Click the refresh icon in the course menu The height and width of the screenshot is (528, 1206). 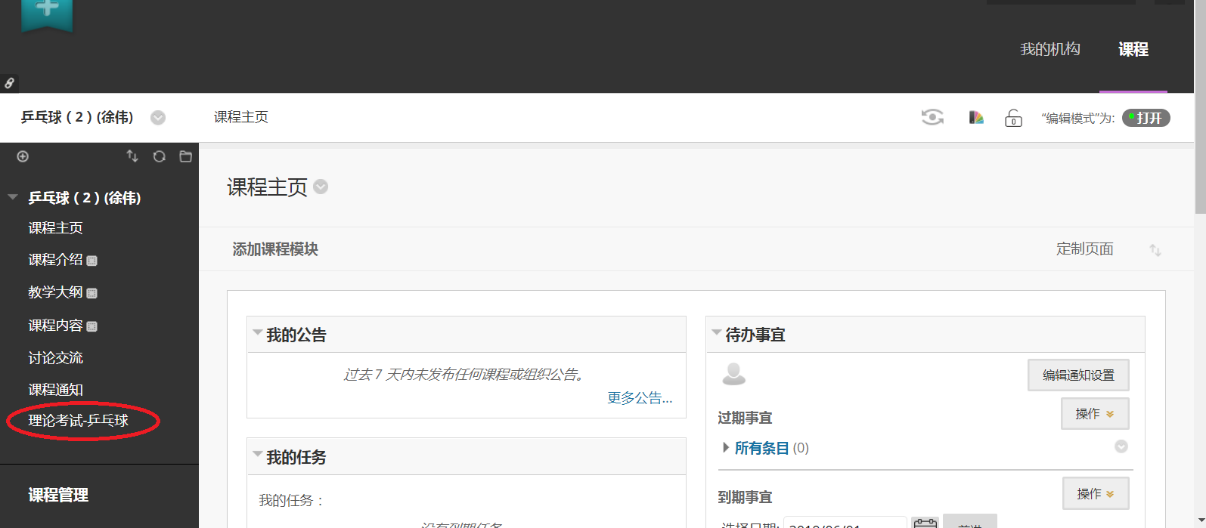tap(159, 157)
